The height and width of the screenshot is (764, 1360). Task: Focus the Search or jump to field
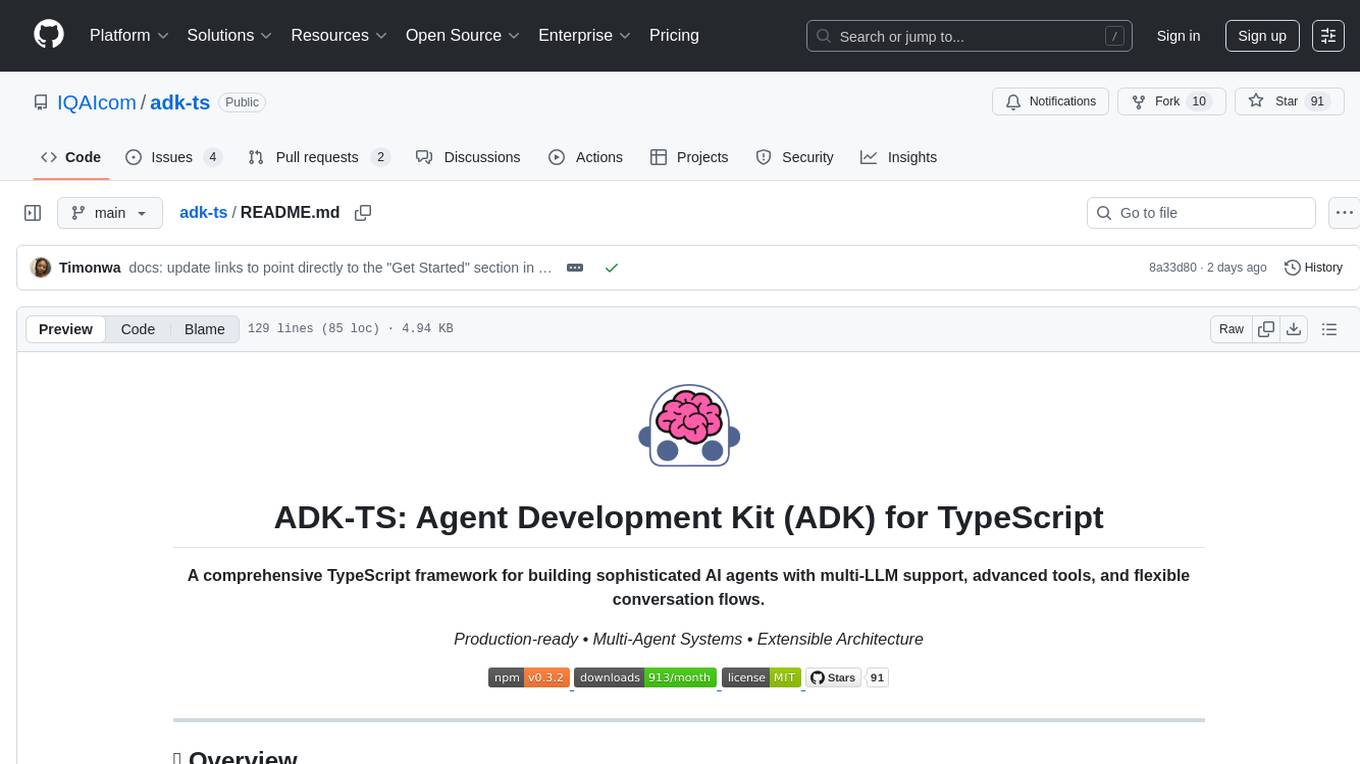tap(969, 36)
